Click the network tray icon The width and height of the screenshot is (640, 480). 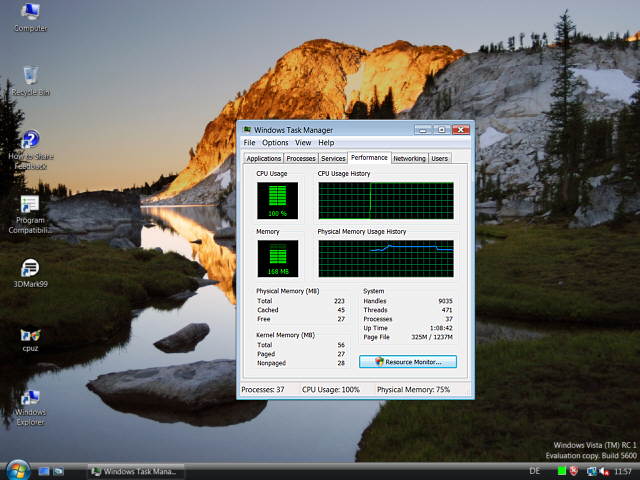tap(591, 471)
